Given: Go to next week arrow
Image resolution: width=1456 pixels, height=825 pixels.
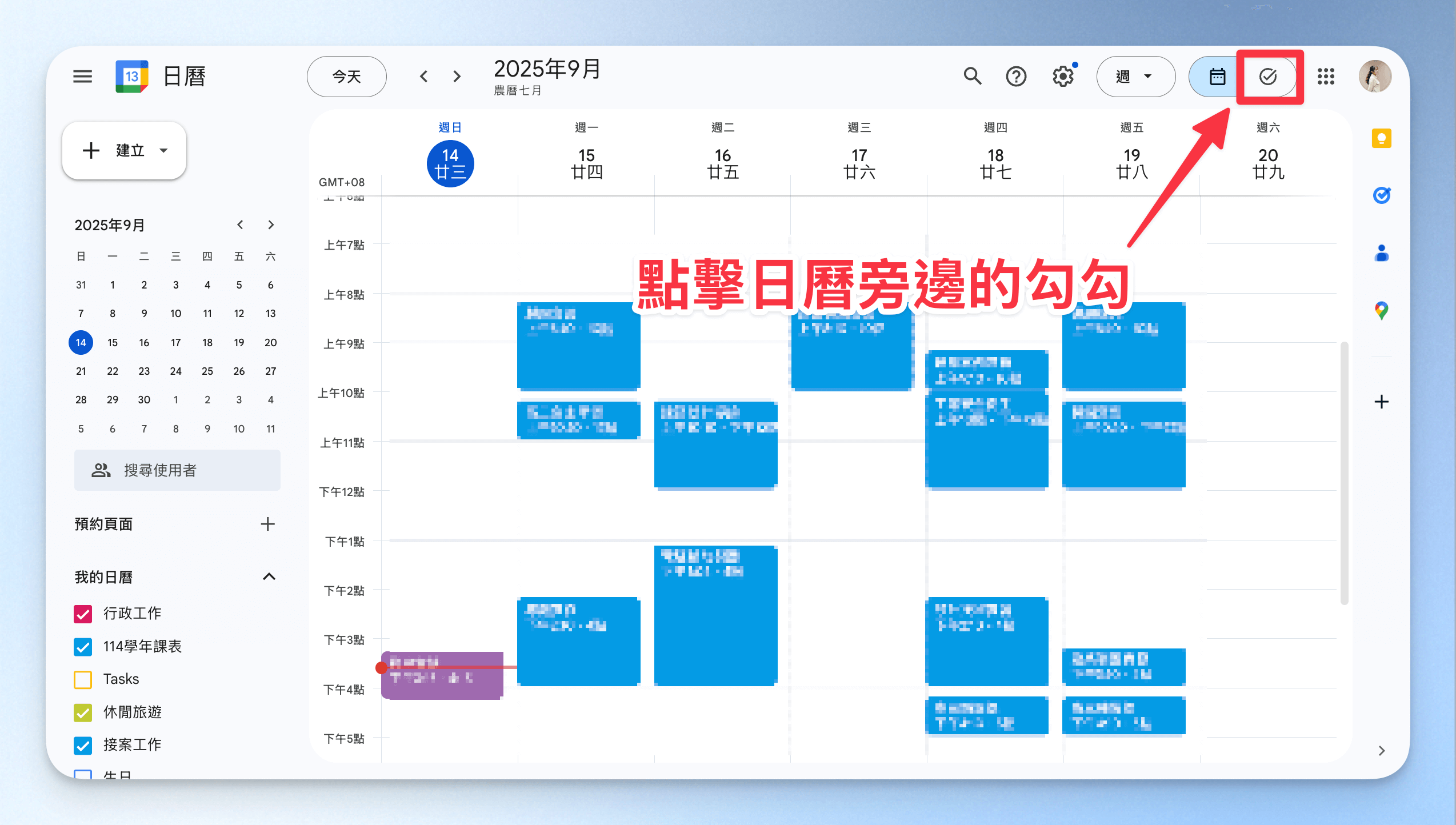Looking at the screenshot, I should point(457,76).
